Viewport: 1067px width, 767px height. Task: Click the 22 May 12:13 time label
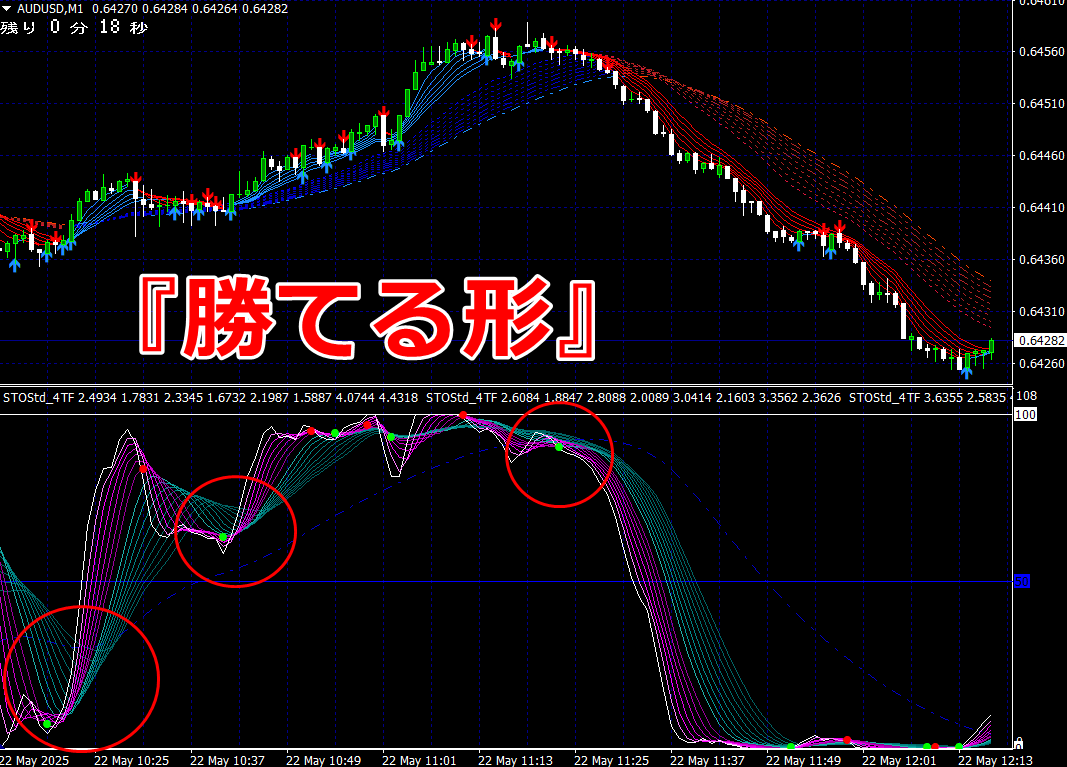tap(995, 760)
